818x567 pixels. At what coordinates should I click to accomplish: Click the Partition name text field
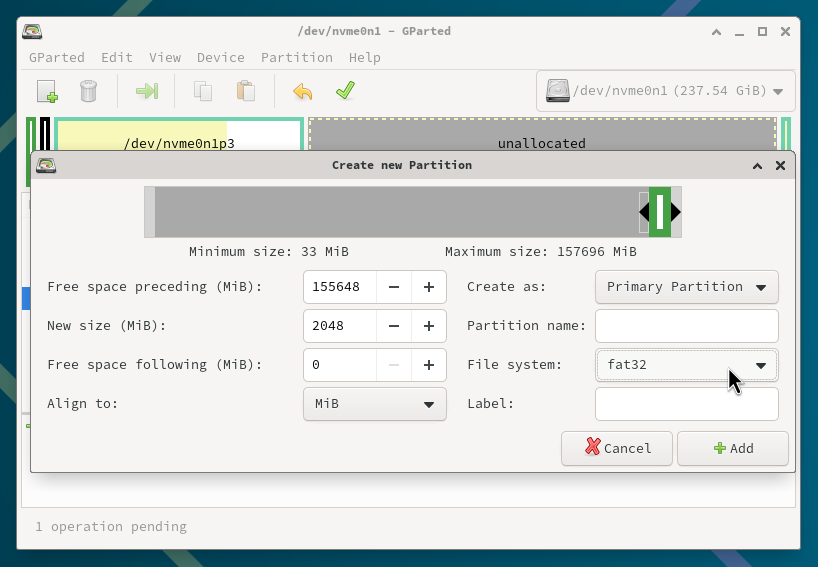(687, 326)
